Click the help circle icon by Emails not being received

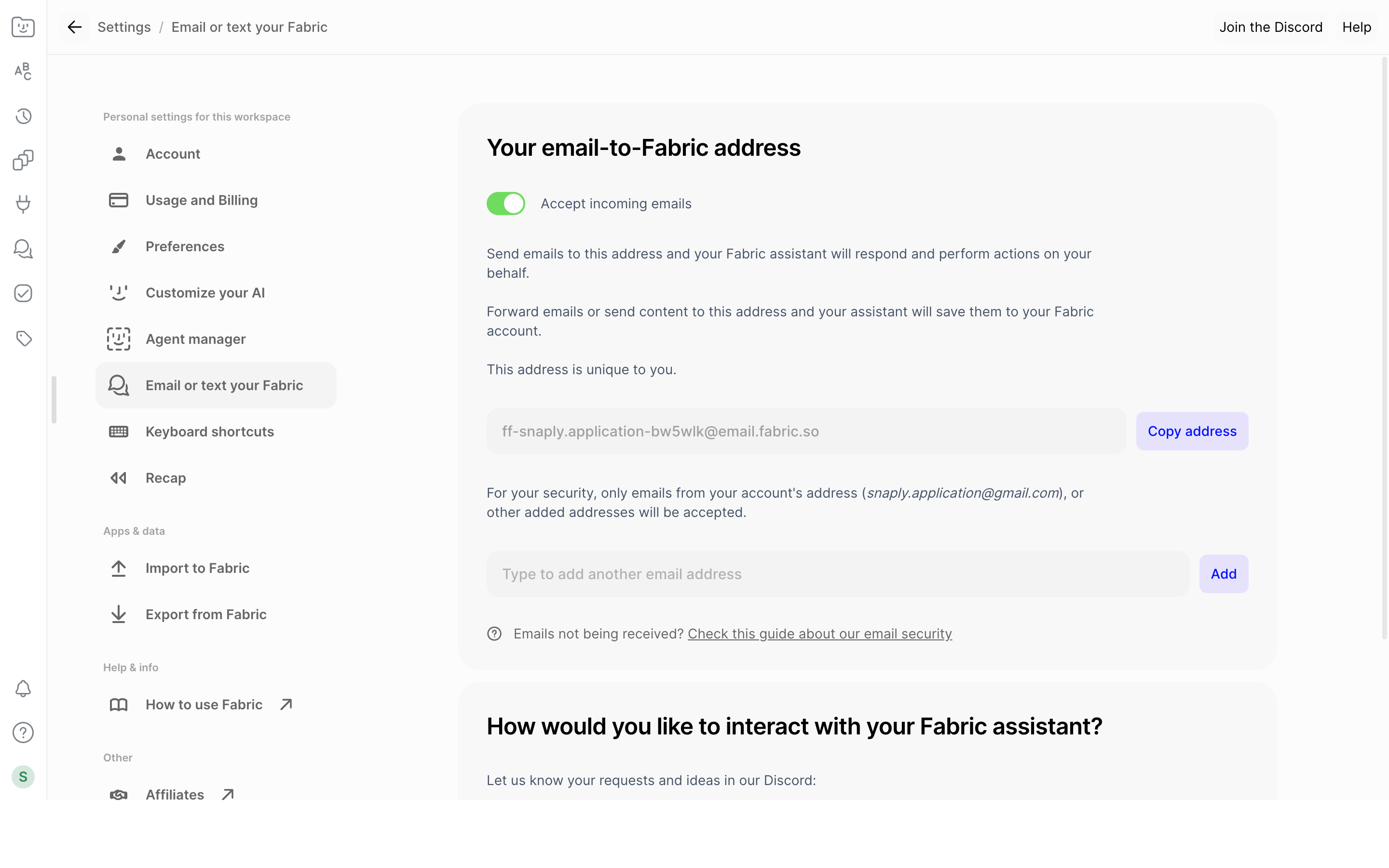pos(494,634)
